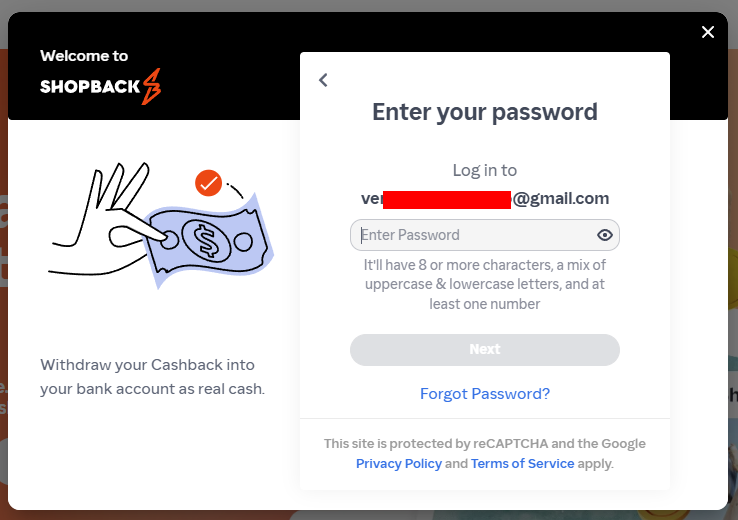Open the Terms of Service link
The image size is (738, 520).
pos(523,464)
